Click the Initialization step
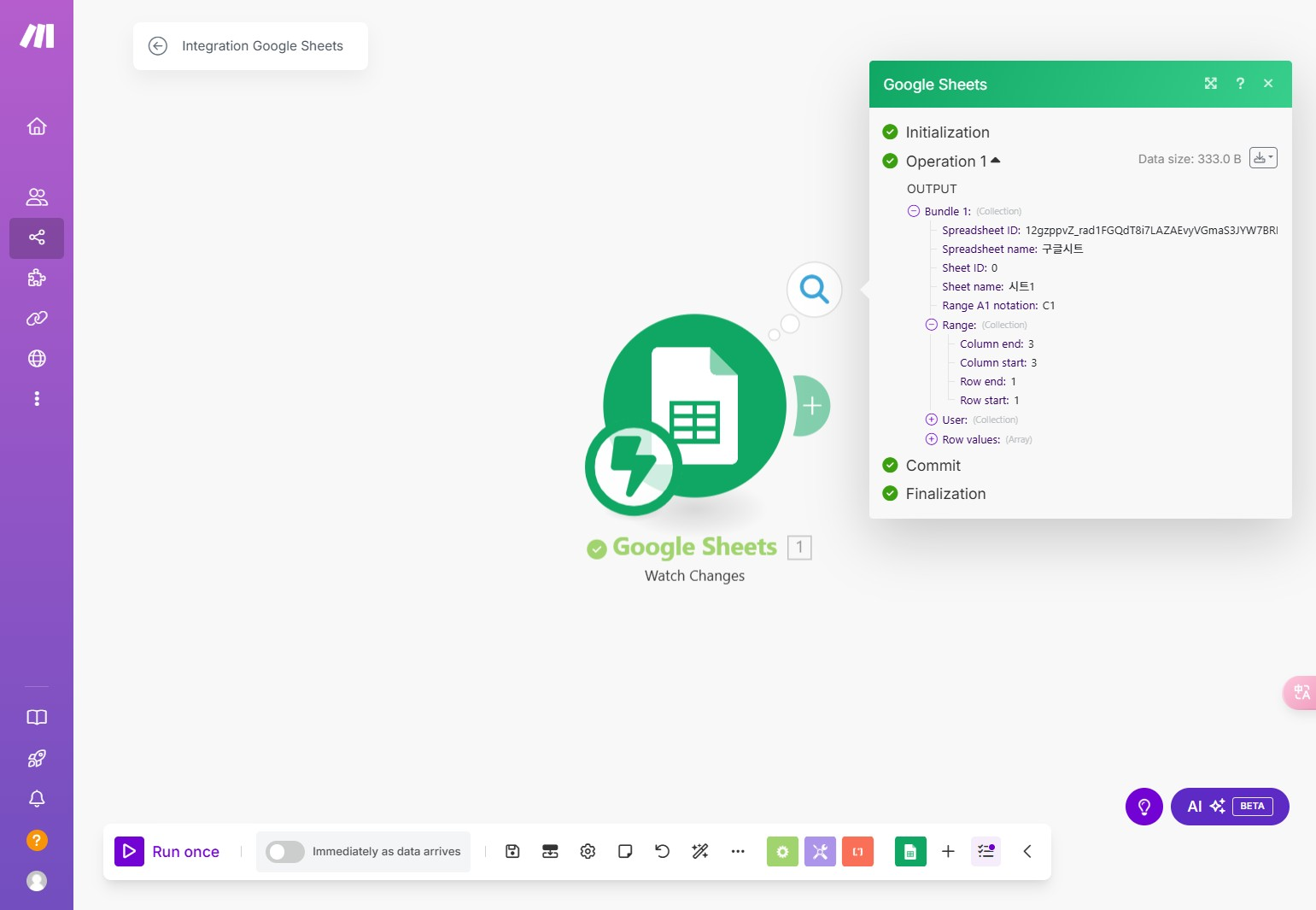 (948, 132)
